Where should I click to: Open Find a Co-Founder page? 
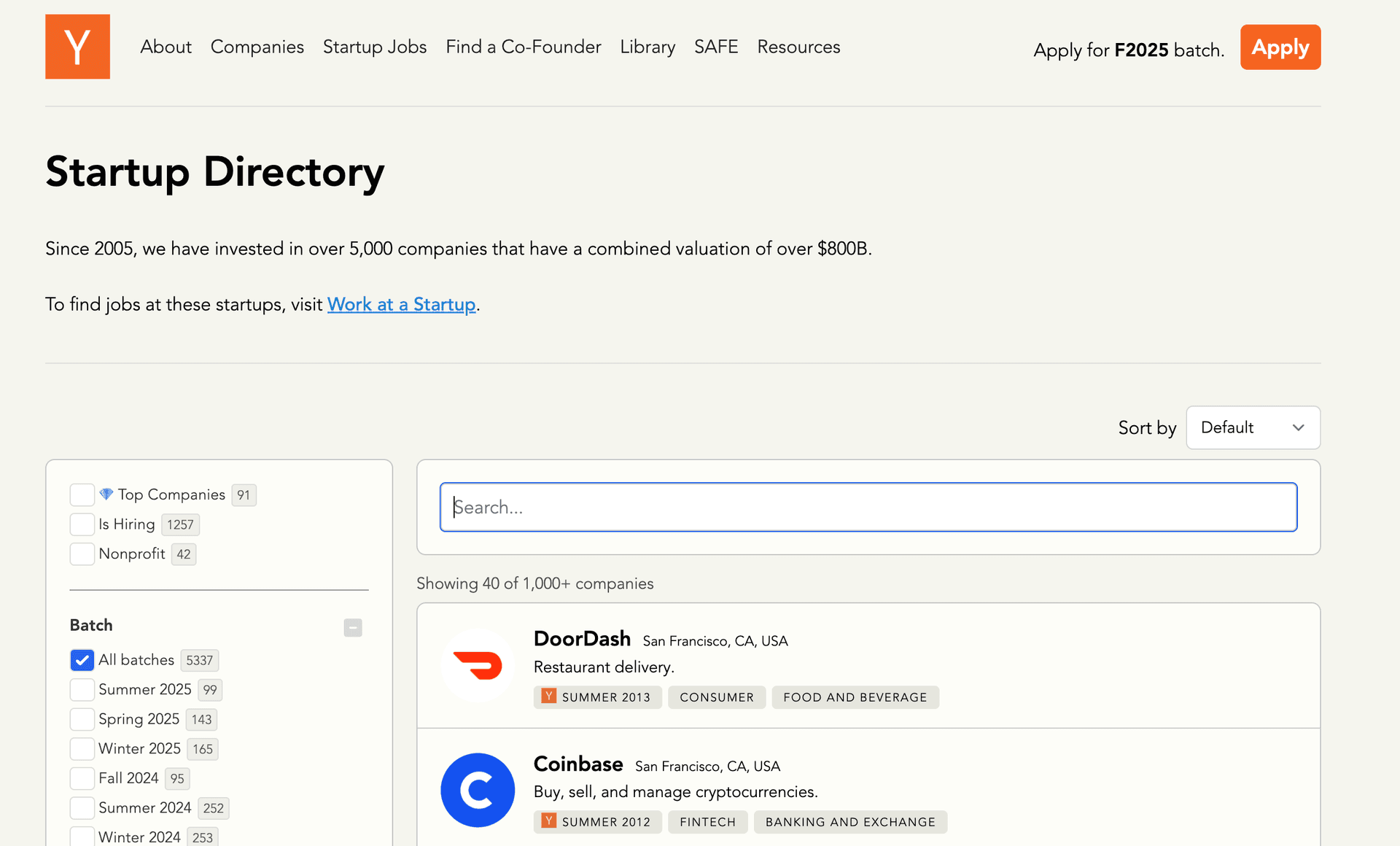point(523,47)
